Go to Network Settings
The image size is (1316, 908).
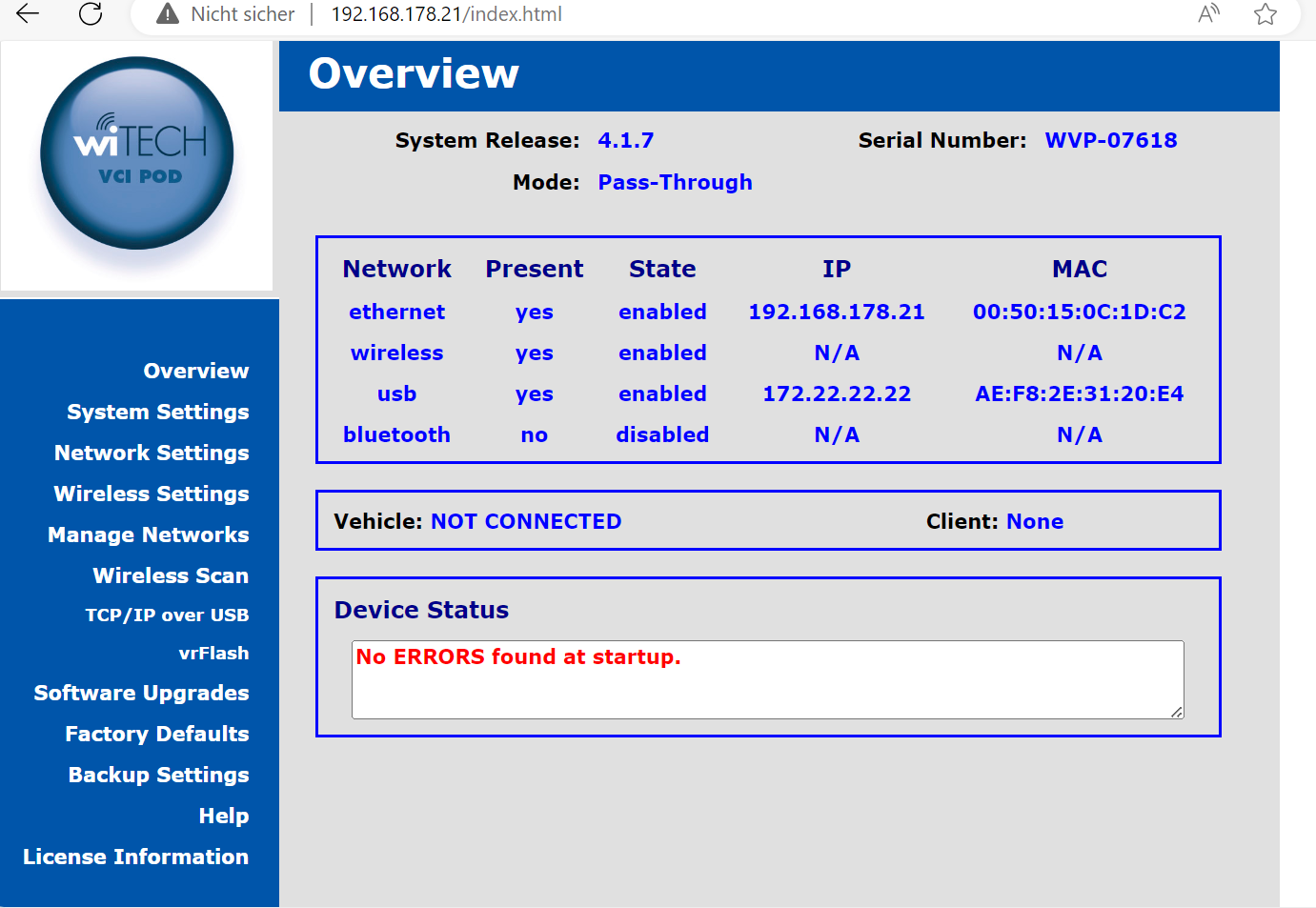click(x=152, y=453)
